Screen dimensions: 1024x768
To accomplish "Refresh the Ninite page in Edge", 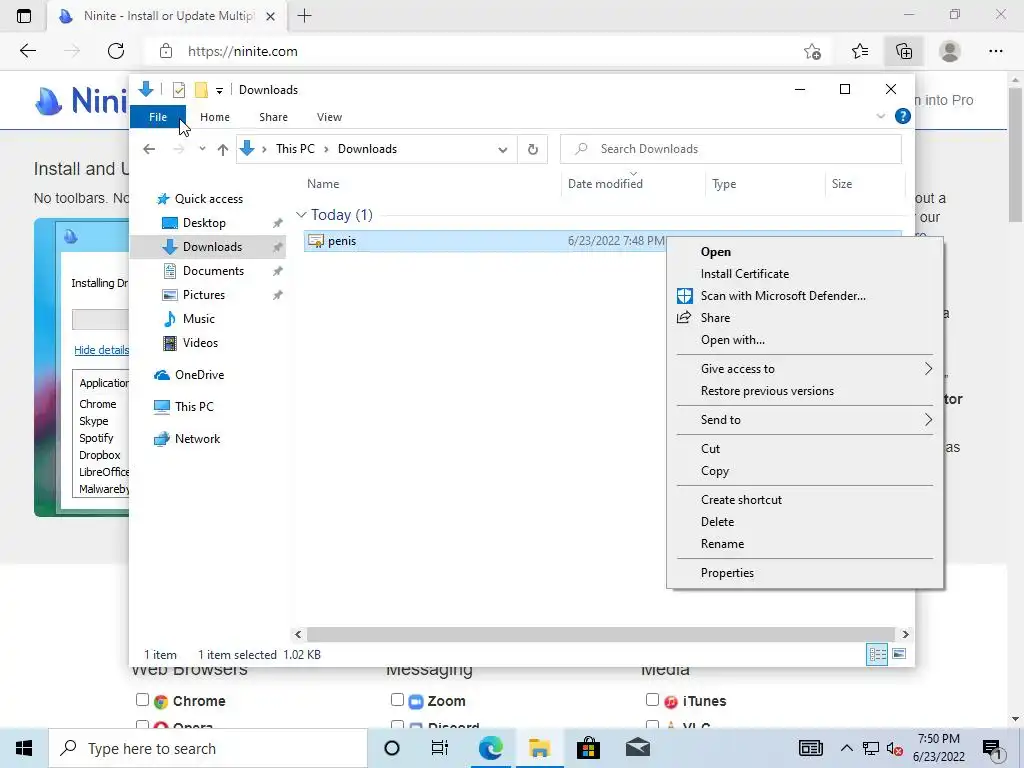I will coord(116,51).
